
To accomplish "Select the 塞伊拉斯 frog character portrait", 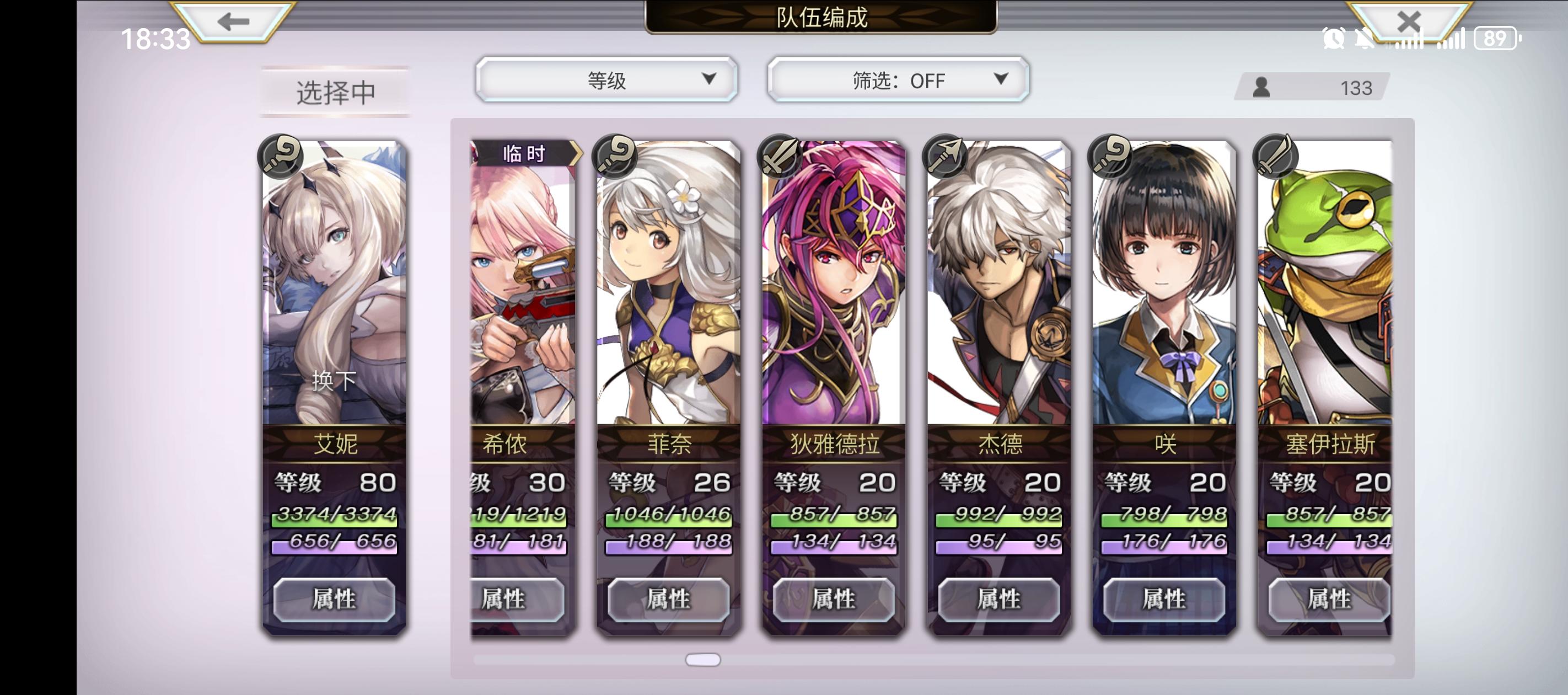I will tap(1325, 283).
